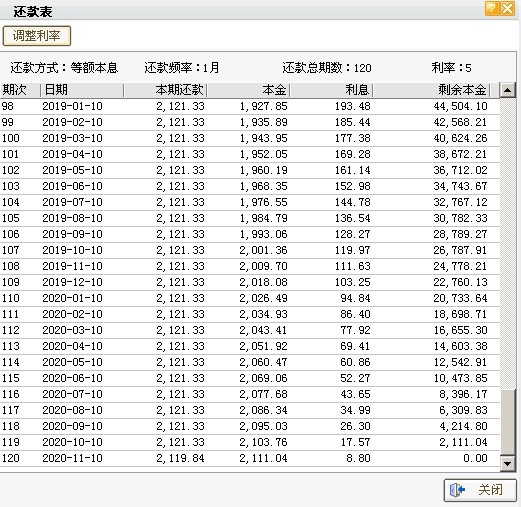Click the 剩余本金 column header
The height and width of the screenshot is (507, 521).
point(431,90)
